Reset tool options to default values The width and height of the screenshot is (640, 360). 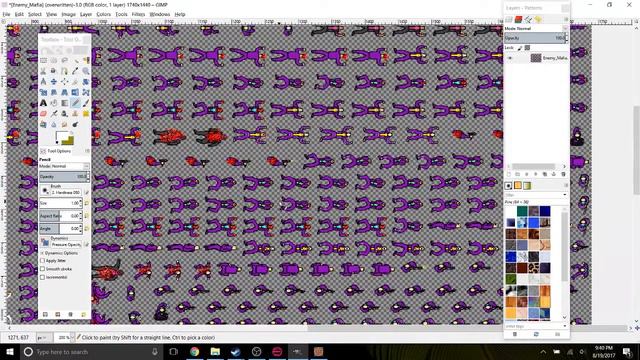83,314
